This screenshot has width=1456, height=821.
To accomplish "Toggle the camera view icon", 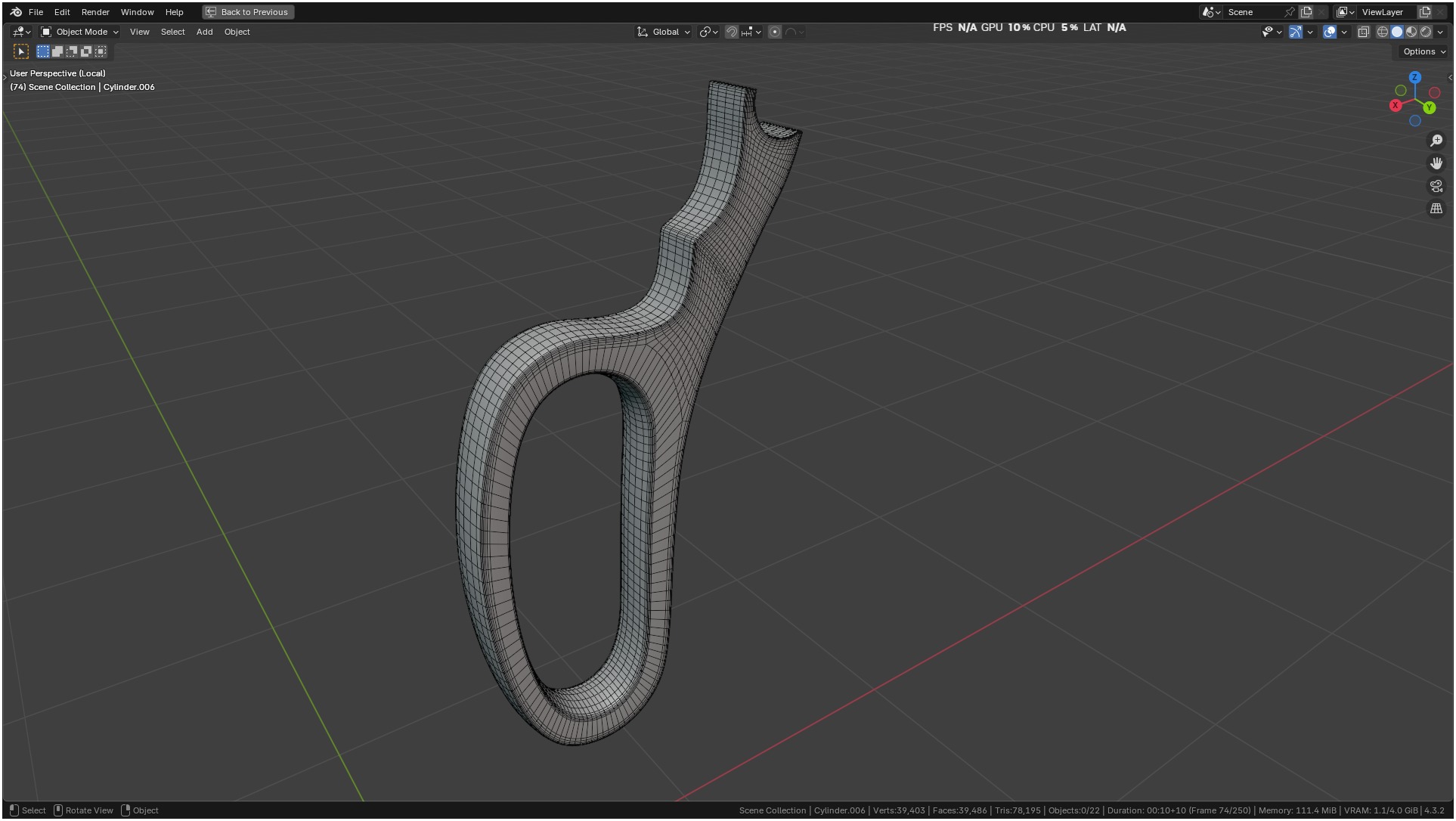I will 1436,186.
